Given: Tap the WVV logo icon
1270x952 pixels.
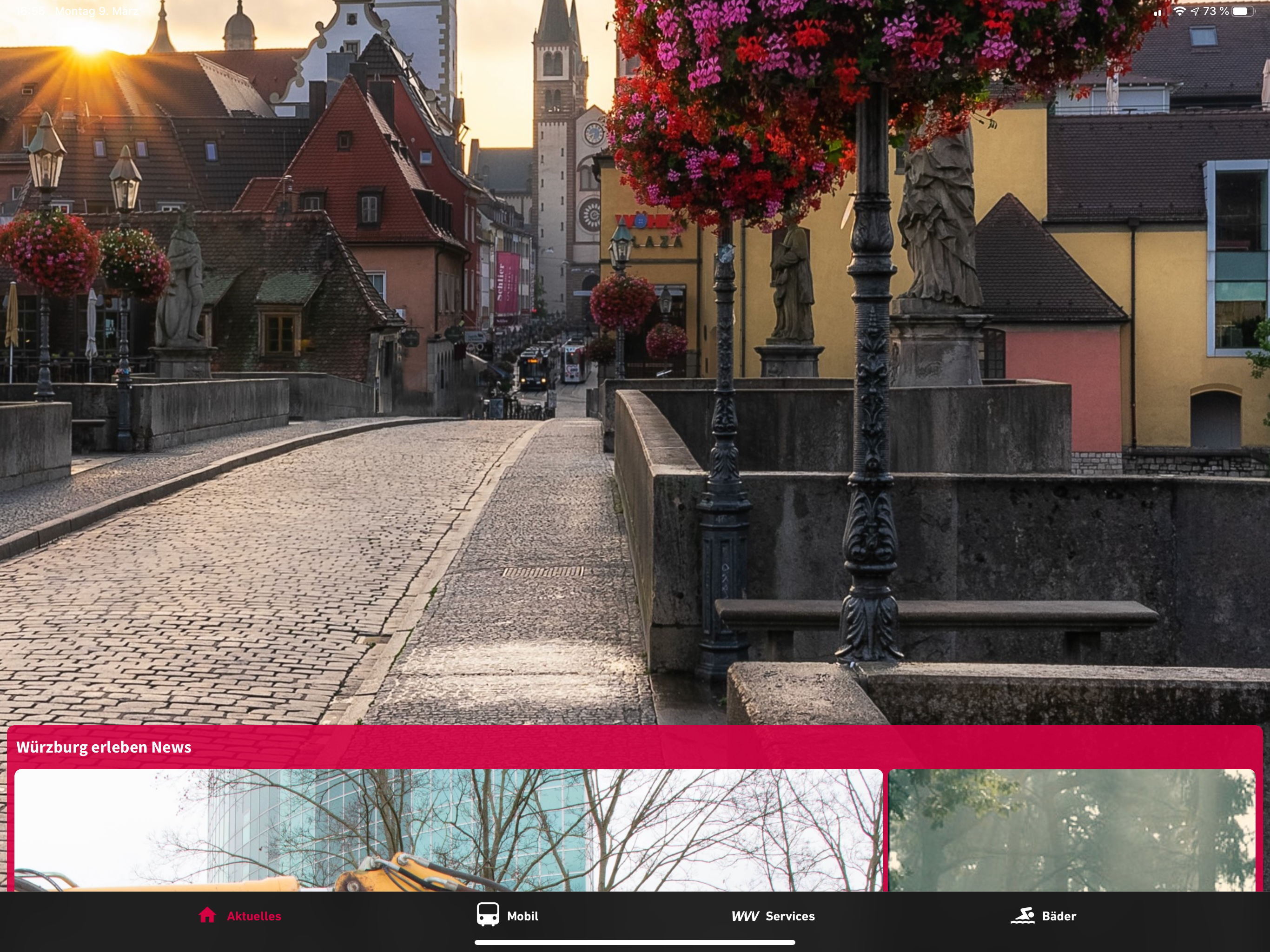Looking at the screenshot, I should coord(745,916).
